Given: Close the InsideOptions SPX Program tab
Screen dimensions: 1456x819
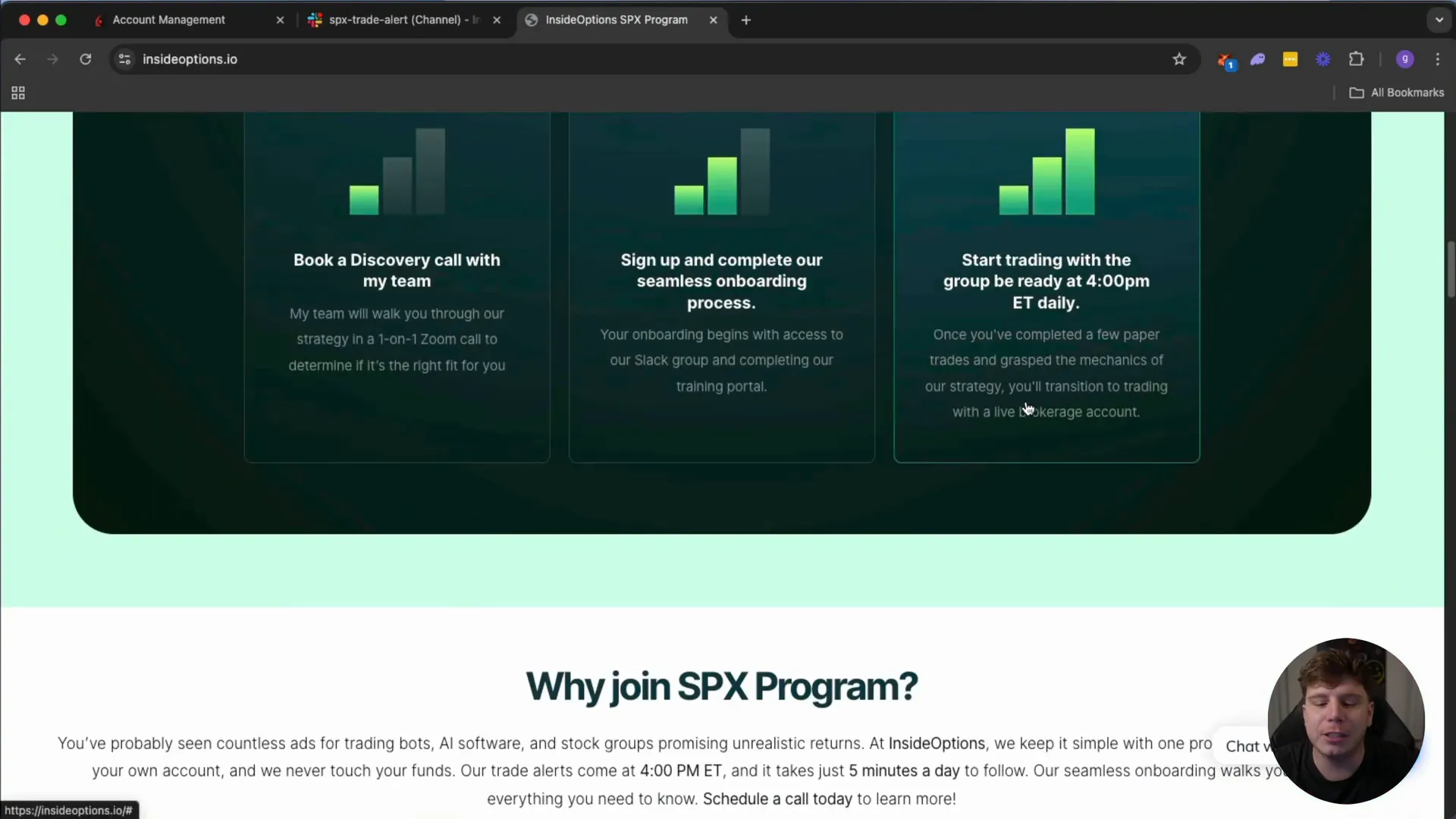Looking at the screenshot, I should tap(714, 20).
